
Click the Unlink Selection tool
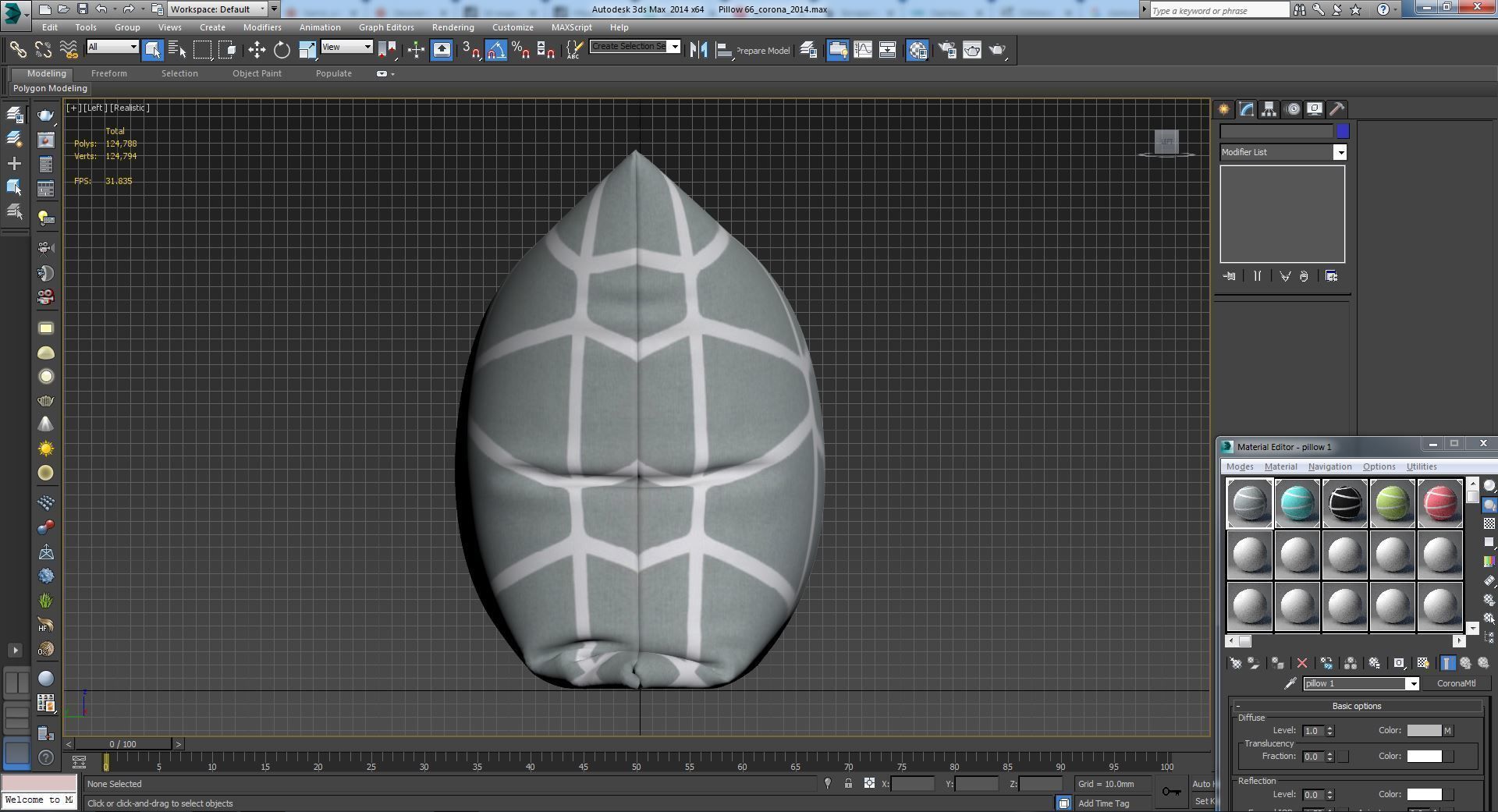point(43,50)
